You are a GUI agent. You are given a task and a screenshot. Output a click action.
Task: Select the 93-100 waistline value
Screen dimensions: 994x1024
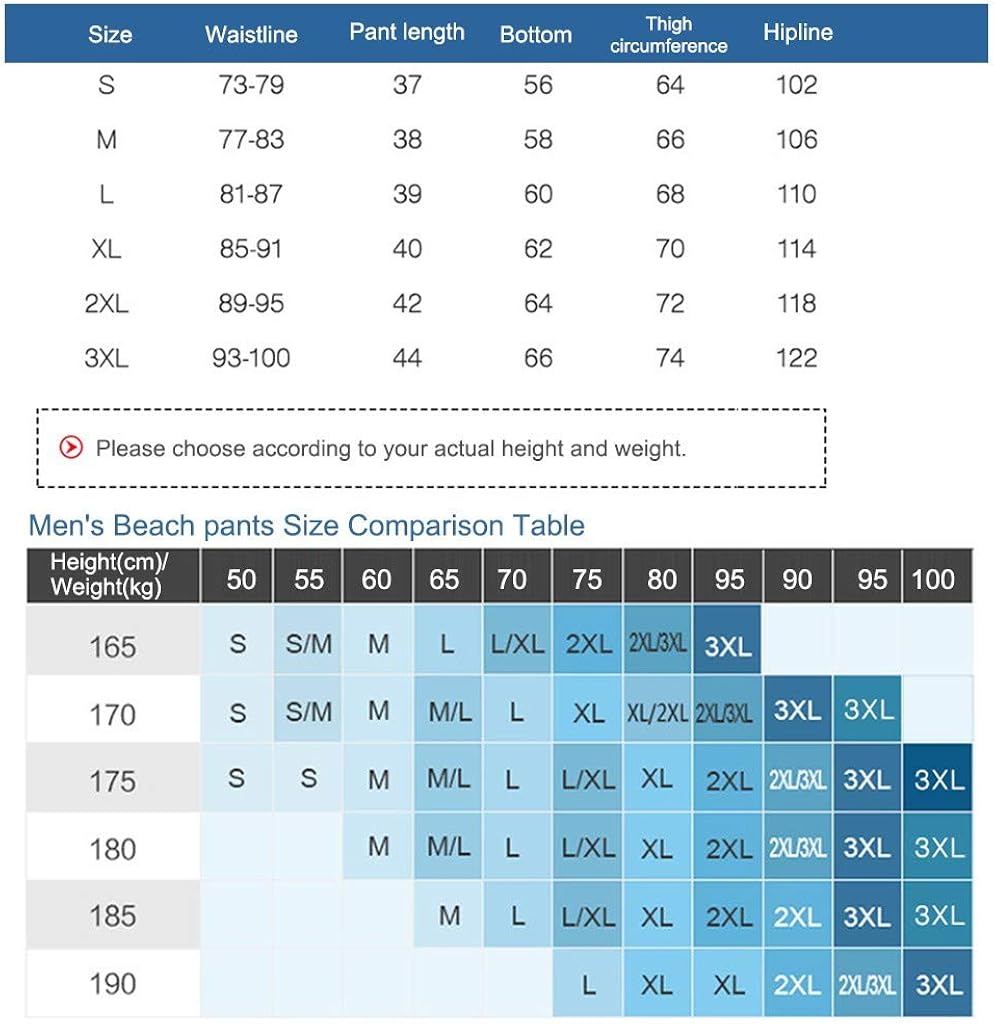251,358
